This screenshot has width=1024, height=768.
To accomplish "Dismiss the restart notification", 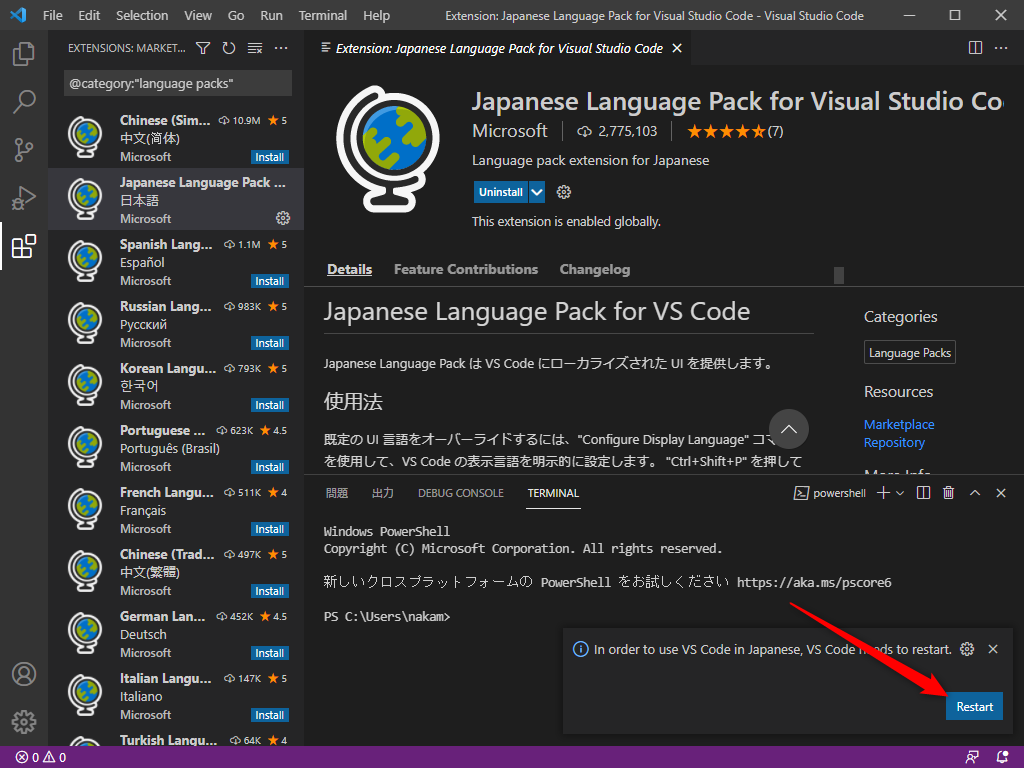I will (x=993, y=649).
